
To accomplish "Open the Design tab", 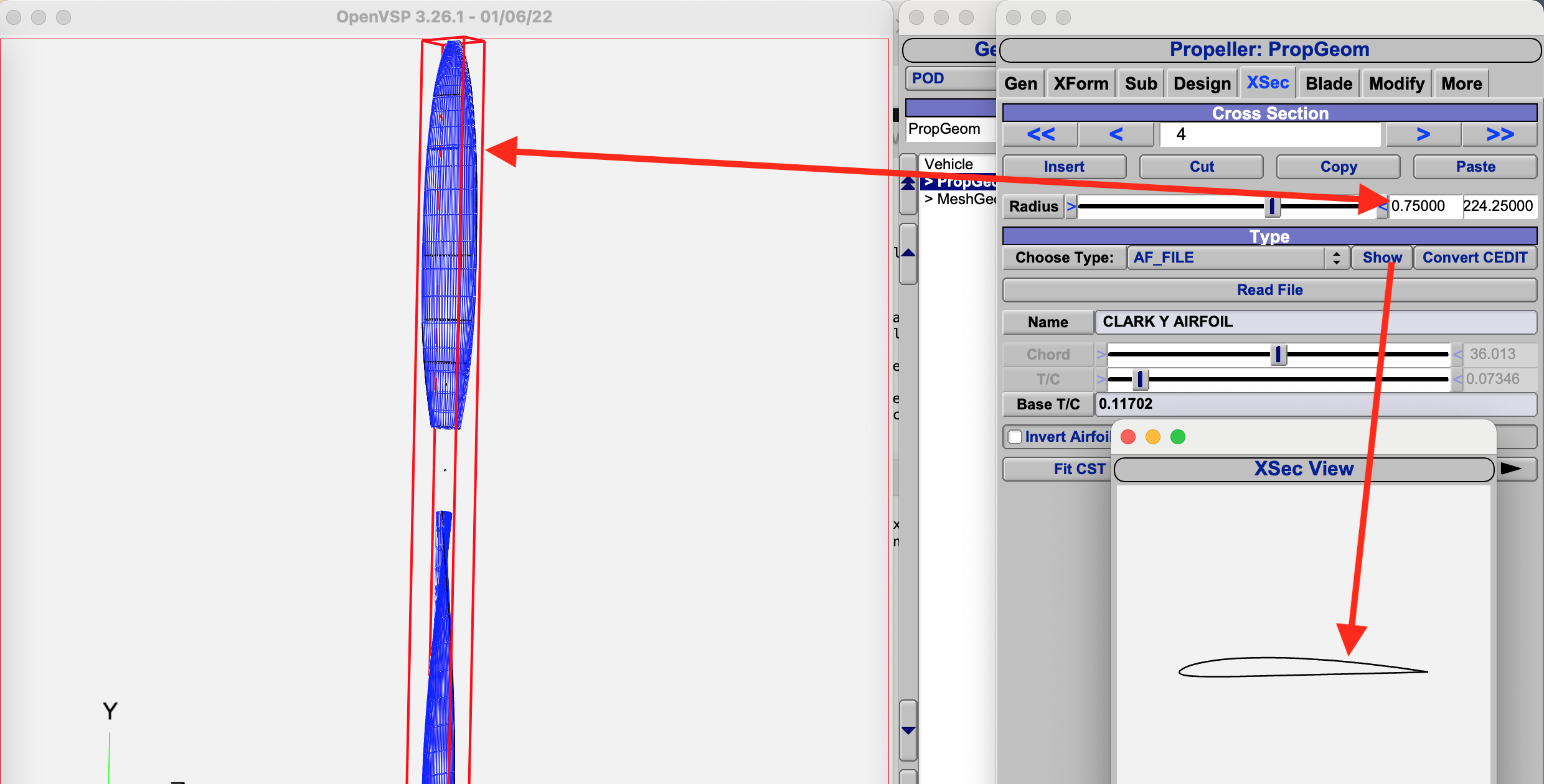I will click(1202, 83).
